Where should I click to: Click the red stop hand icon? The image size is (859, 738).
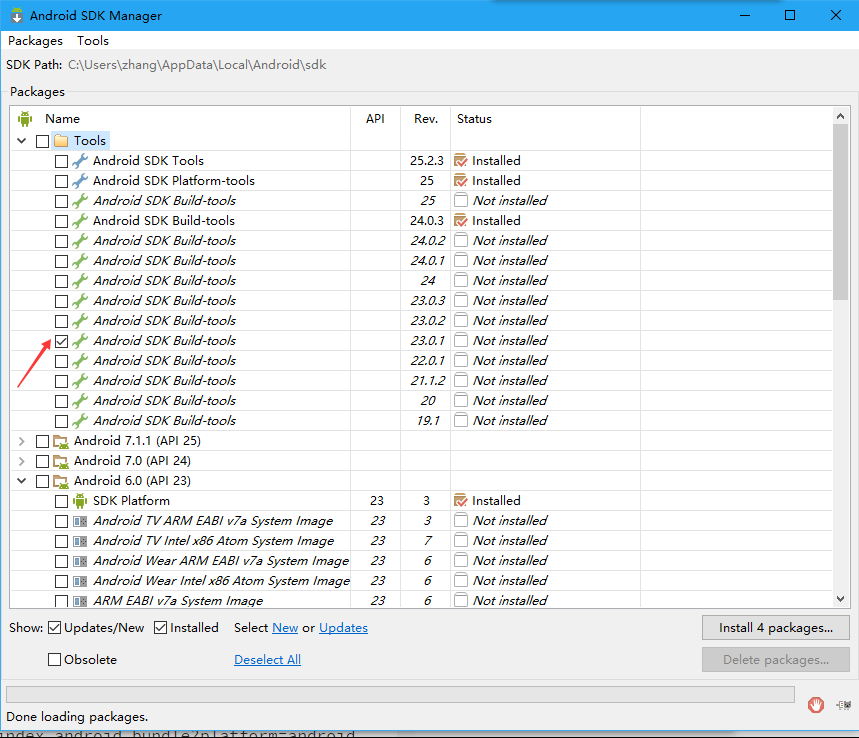816,705
